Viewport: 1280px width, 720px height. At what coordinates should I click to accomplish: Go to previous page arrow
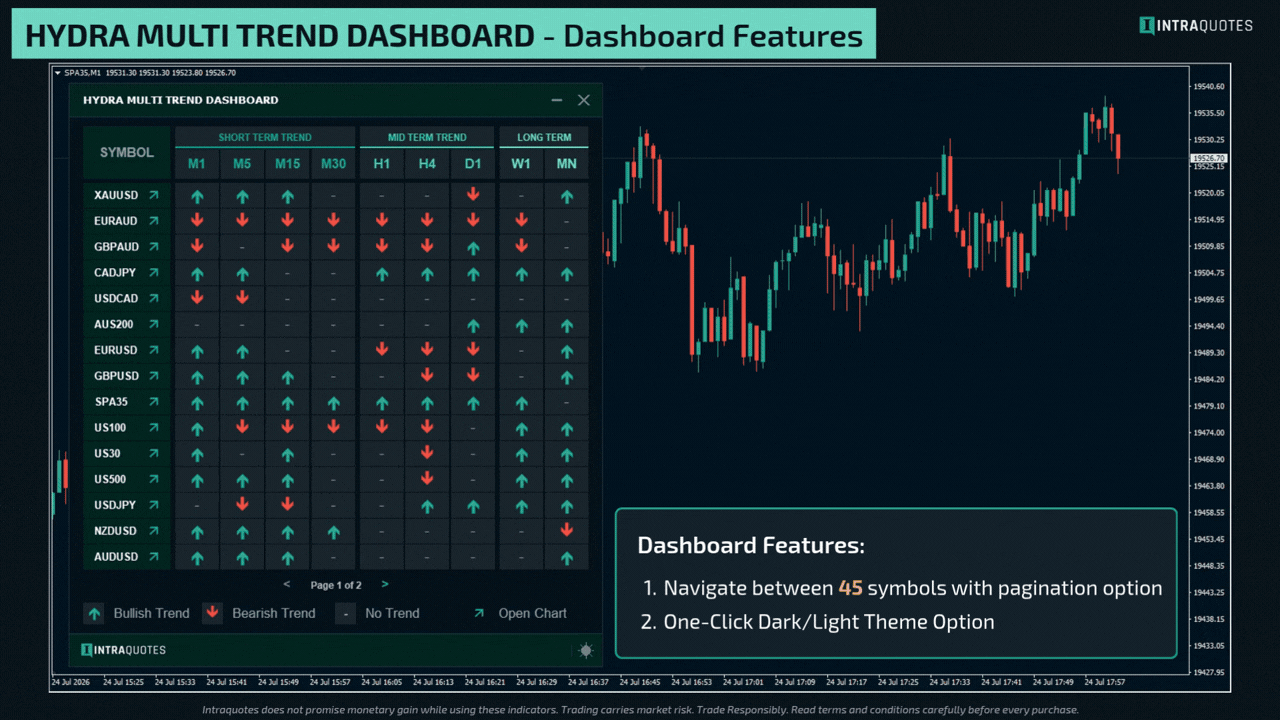(287, 585)
